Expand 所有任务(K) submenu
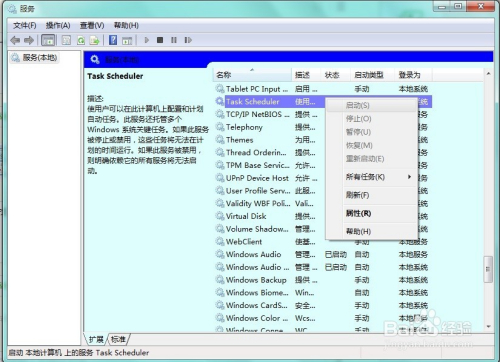The height and width of the screenshot is (362, 500). [372, 177]
